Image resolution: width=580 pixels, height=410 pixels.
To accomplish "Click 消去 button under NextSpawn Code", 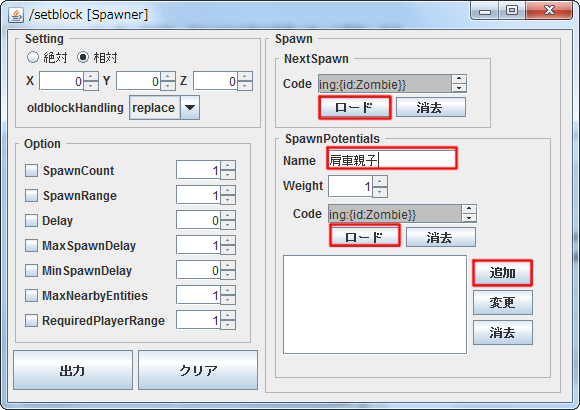I will pos(431,107).
